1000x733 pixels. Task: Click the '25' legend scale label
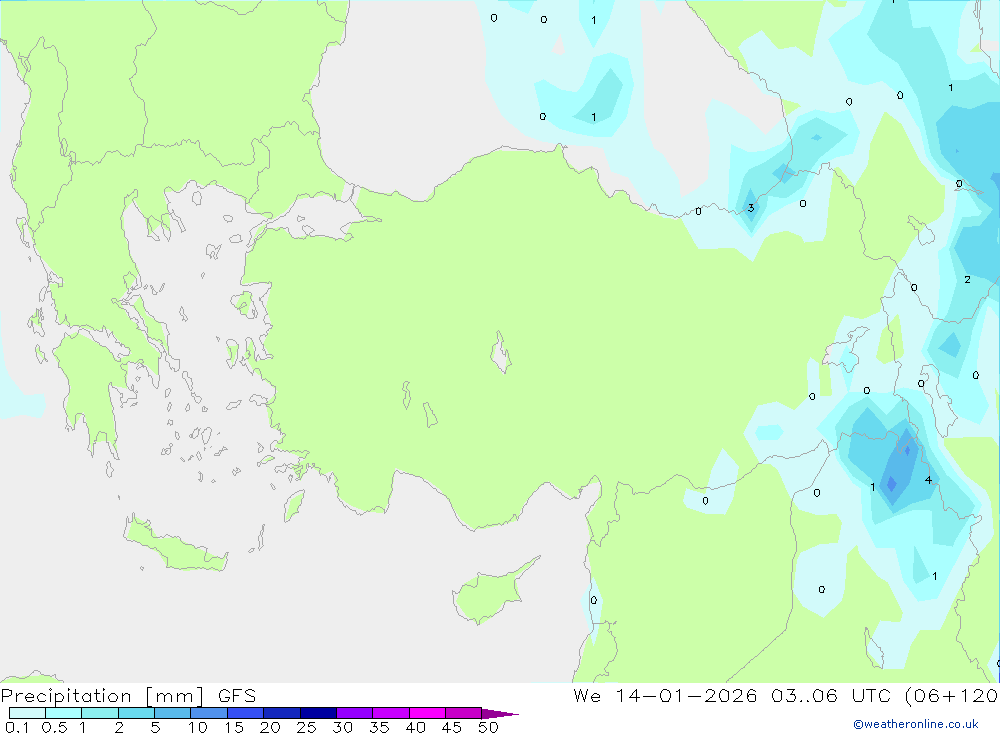click(x=306, y=727)
